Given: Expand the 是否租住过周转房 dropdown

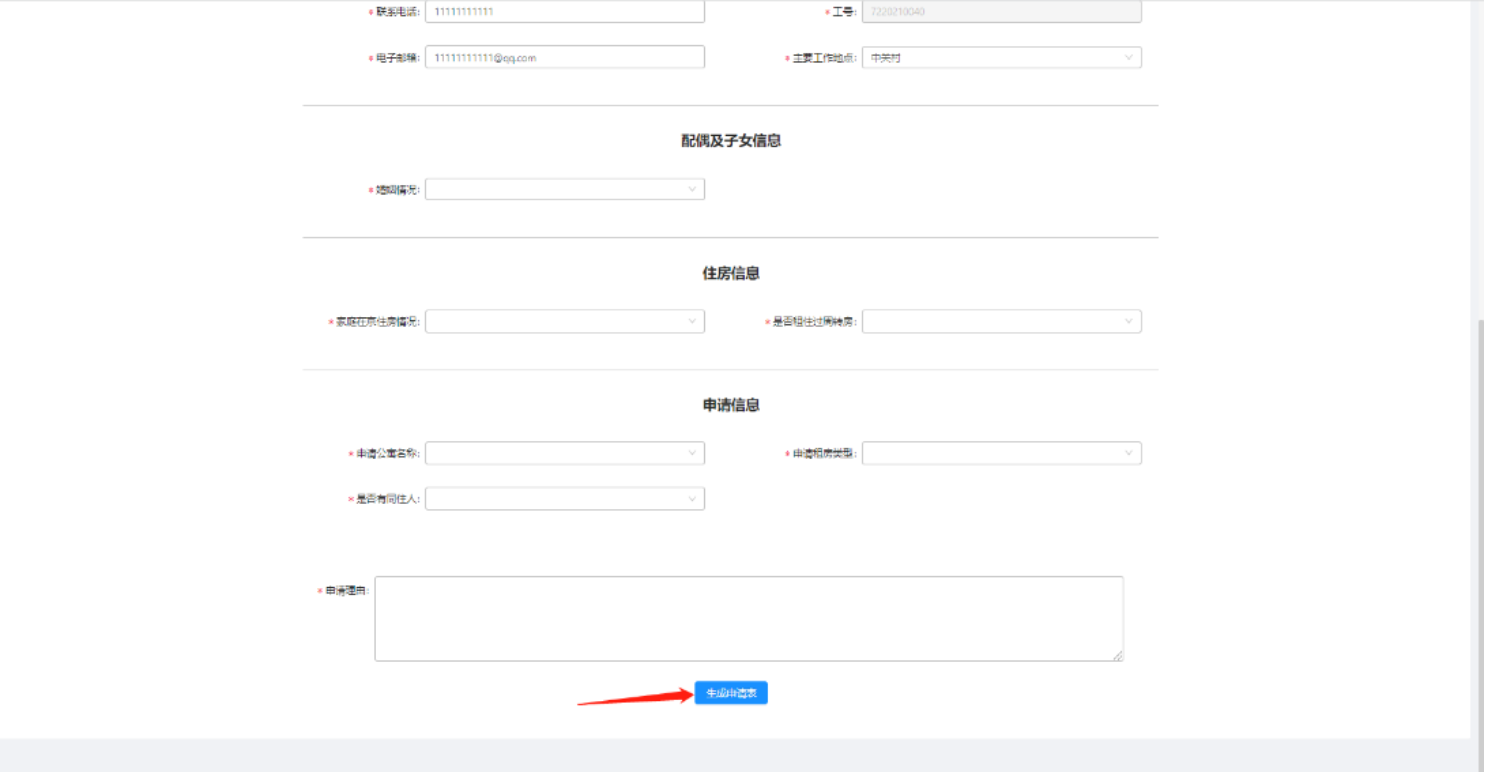Looking at the screenshot, I should 990,322.
